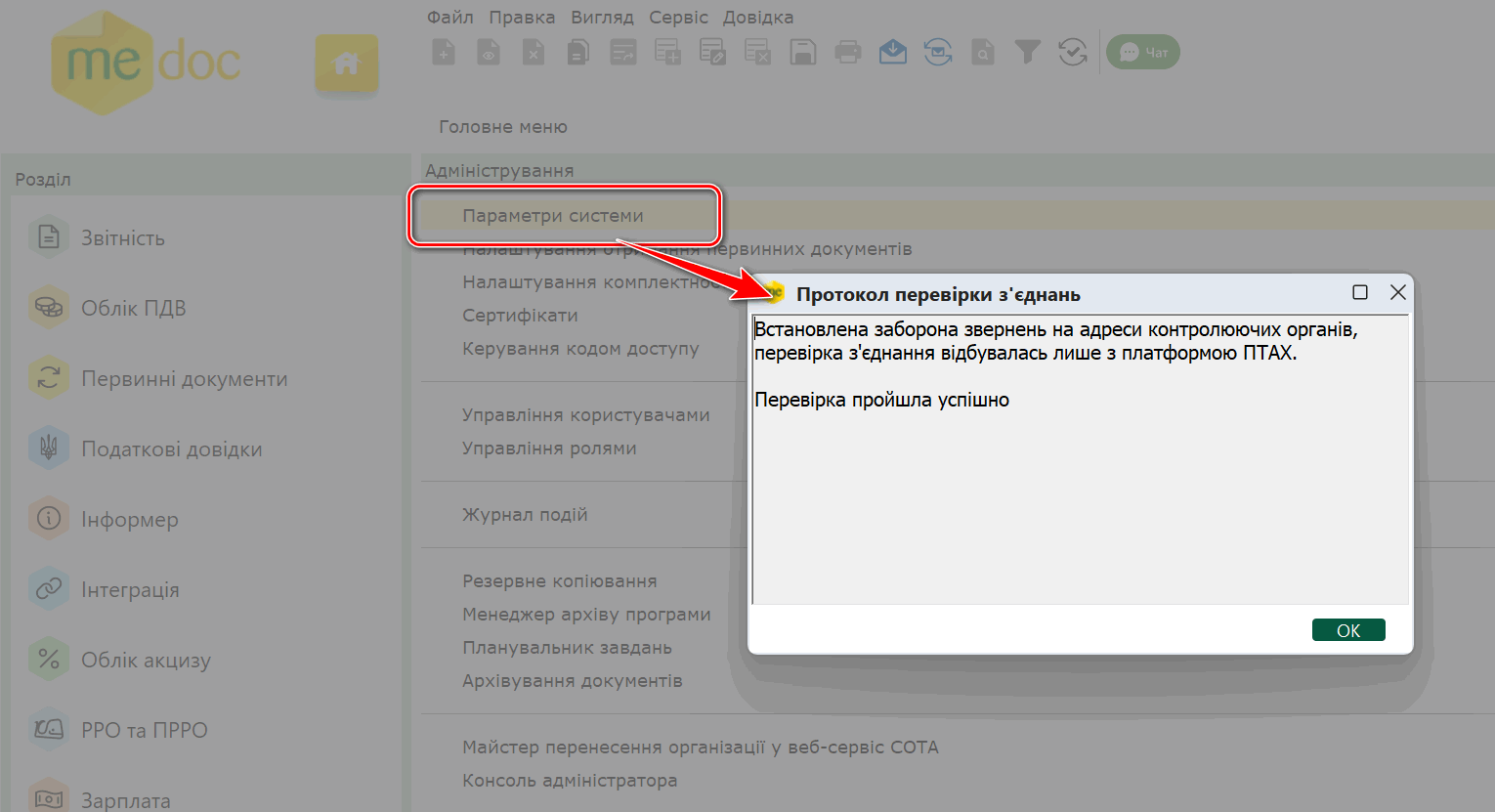The height and width of the screenshot is (812, 1495).
Task: Select Параметри системи in Адміністрування
Action: pos(553,216)
